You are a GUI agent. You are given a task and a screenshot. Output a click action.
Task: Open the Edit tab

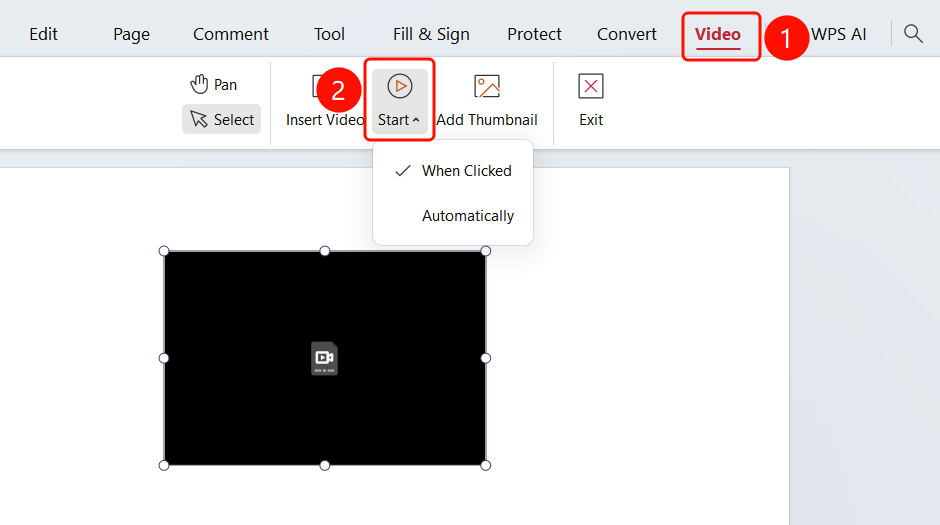coord(43,34)
